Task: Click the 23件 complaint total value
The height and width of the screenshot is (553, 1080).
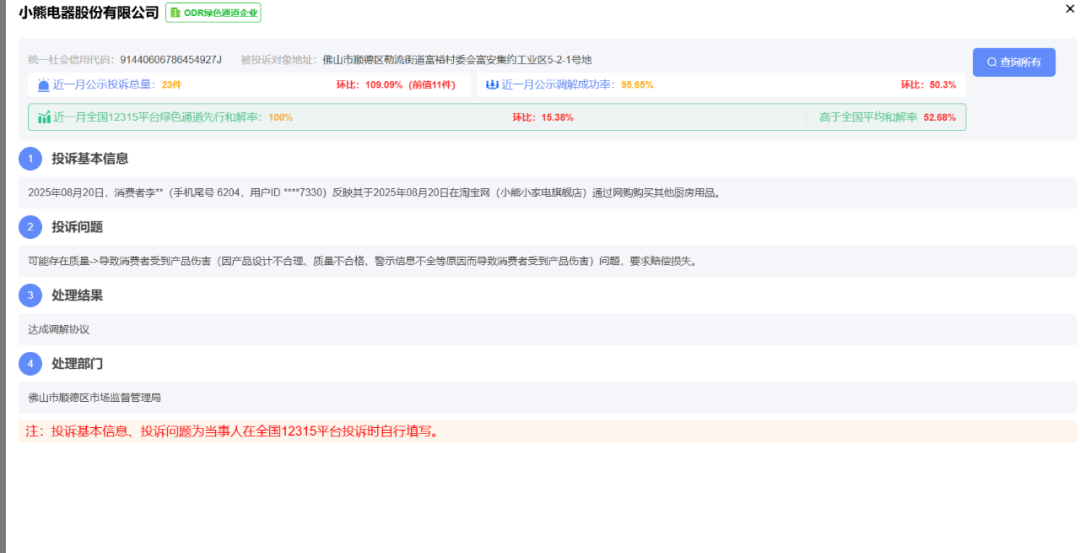Action: pos(171,85)
